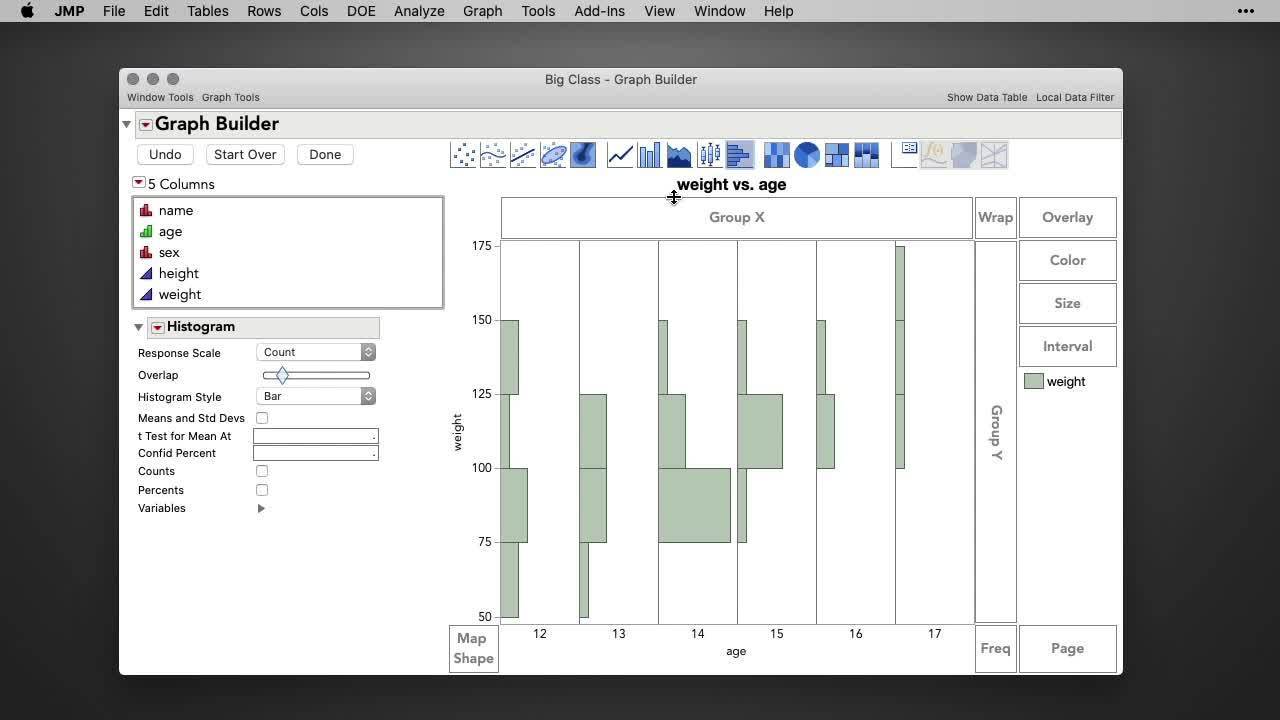Open the Graph menu

pos(482,11)
